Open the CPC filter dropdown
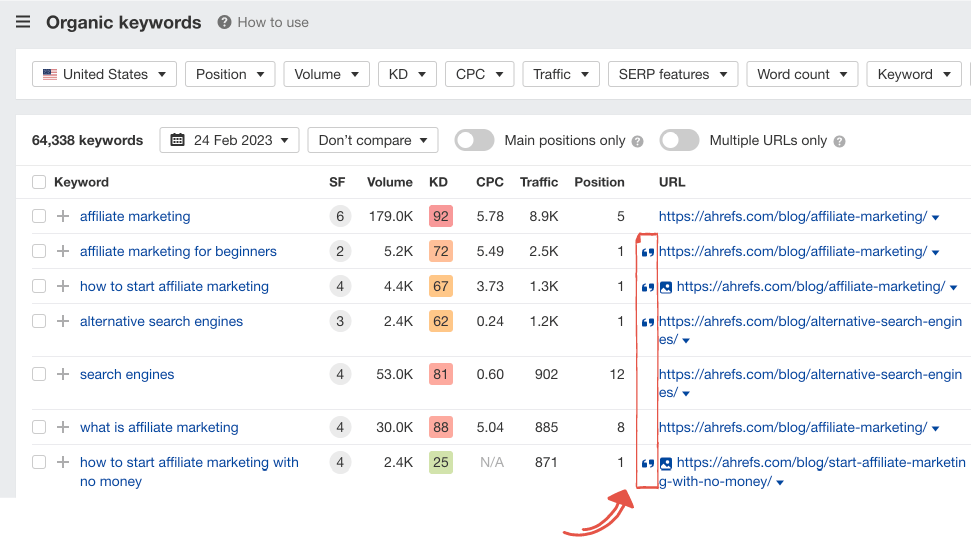 click(x=479, y=74)
